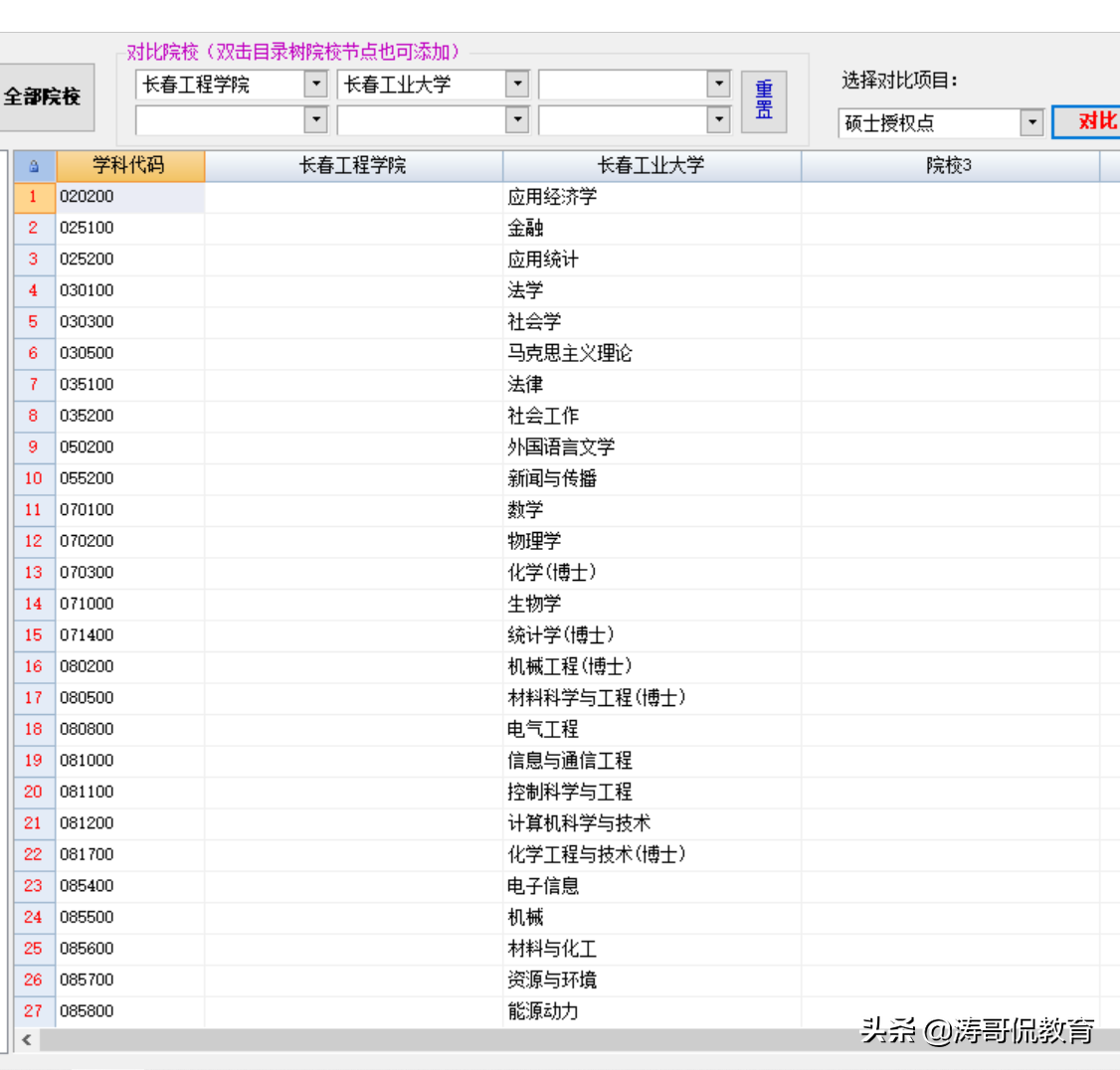Open the 硕士授权点 comparison item dropdown
The width and height of the screenshot is (1120, 1070).
tap(1031, 122)
